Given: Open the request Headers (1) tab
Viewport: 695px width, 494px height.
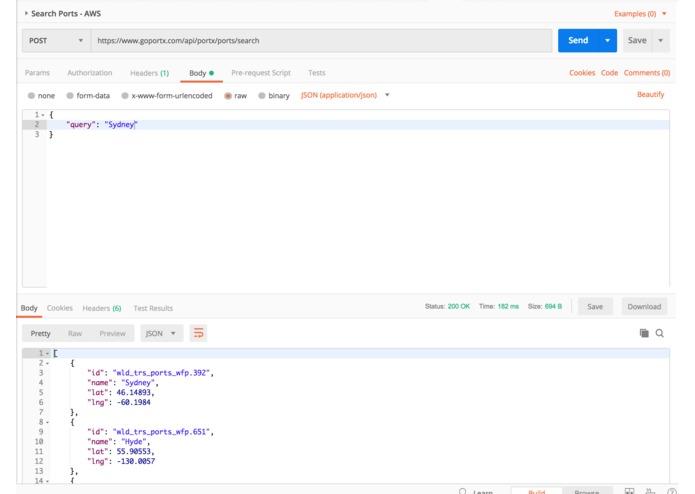Looking at the screenshot, I should (x=149, y=73).
